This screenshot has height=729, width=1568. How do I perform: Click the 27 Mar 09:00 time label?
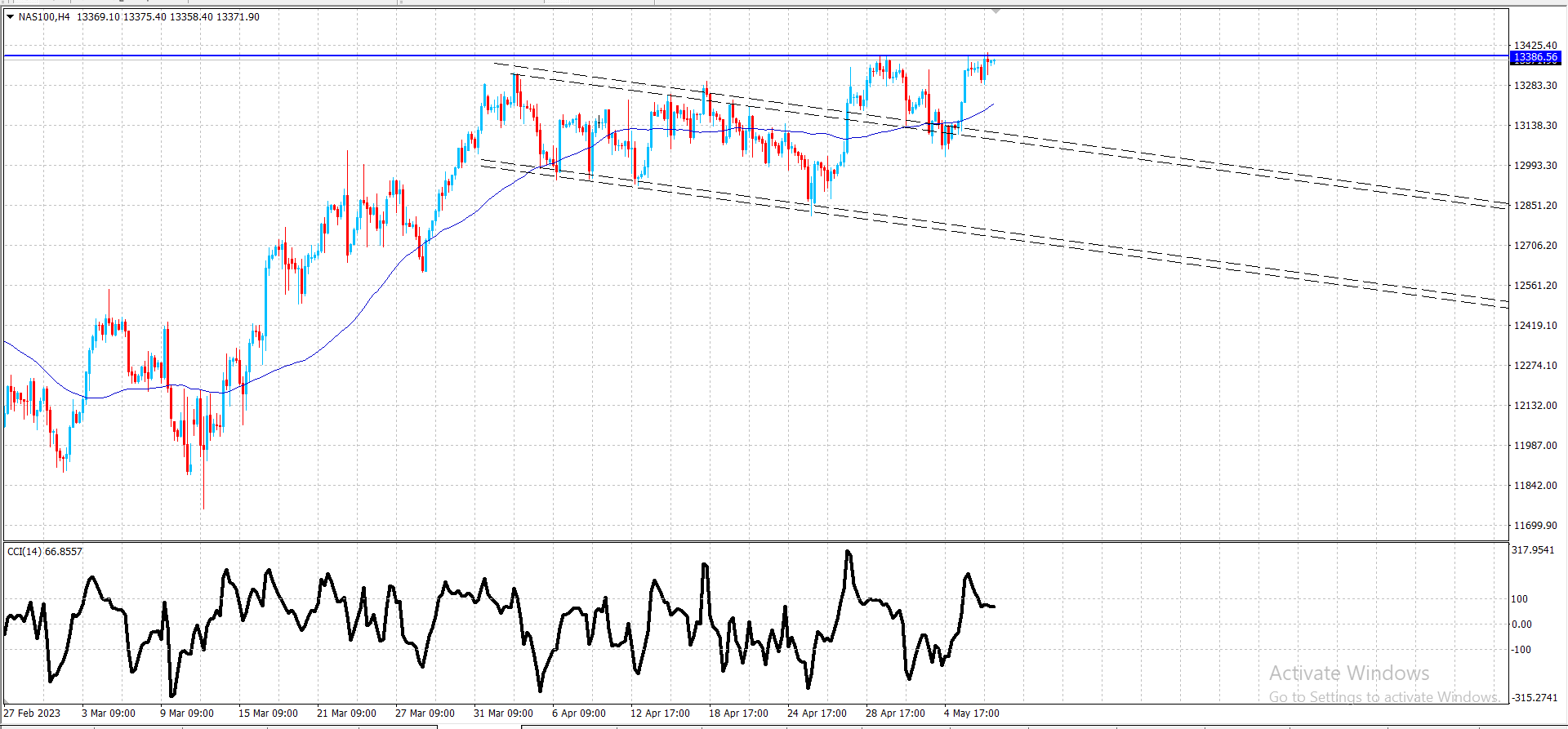click(425, 713)
